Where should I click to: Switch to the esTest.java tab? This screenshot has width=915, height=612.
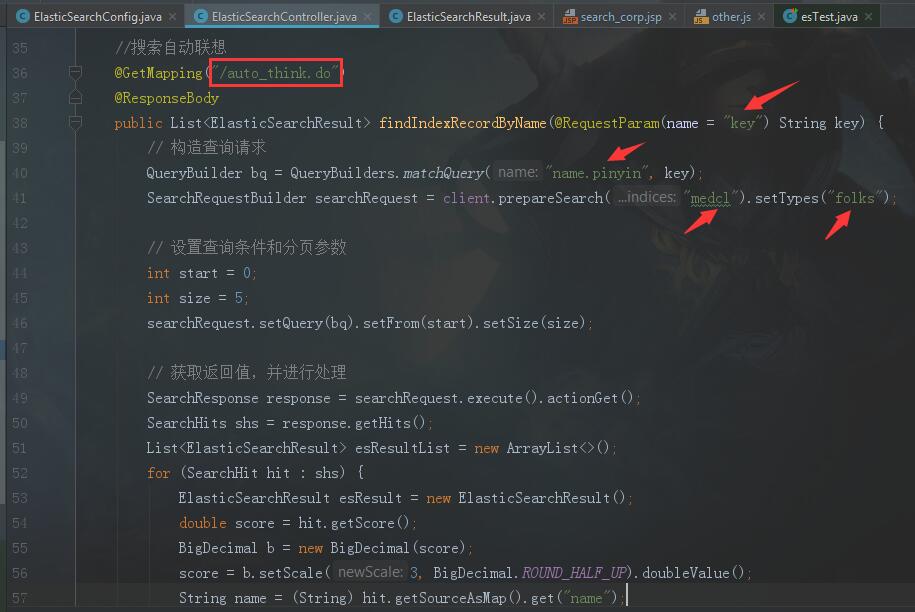click(x=829, y=17)
